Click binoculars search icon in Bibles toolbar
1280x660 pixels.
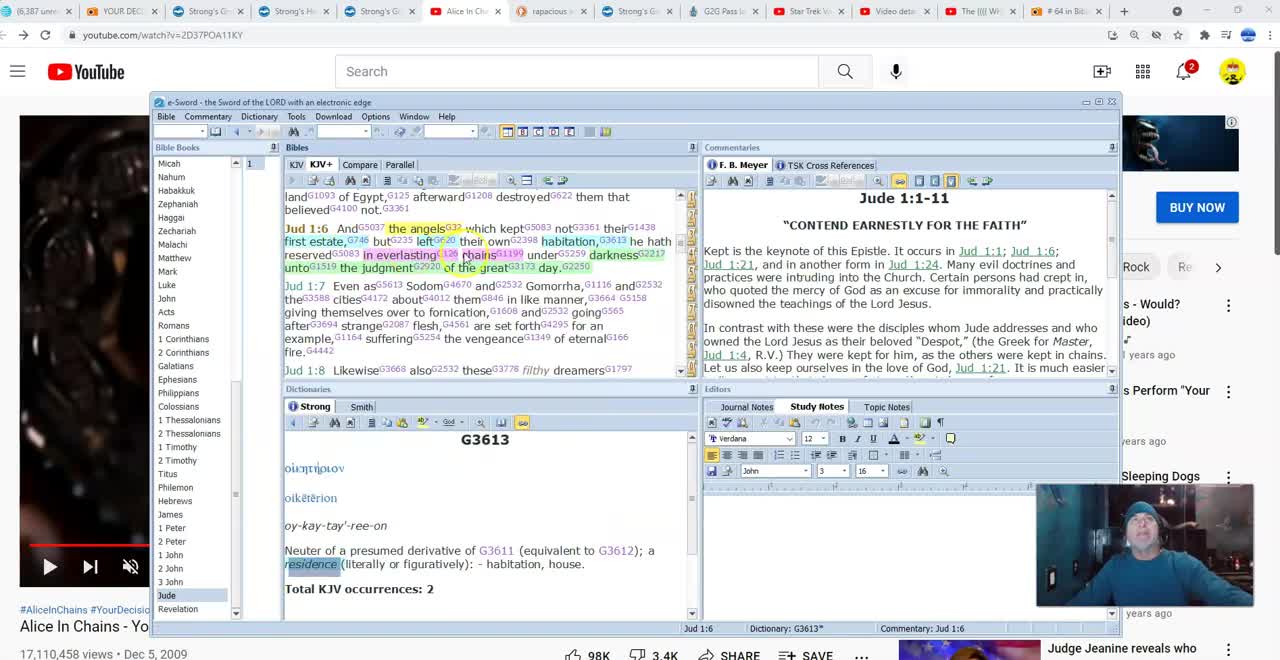[350, 181]
